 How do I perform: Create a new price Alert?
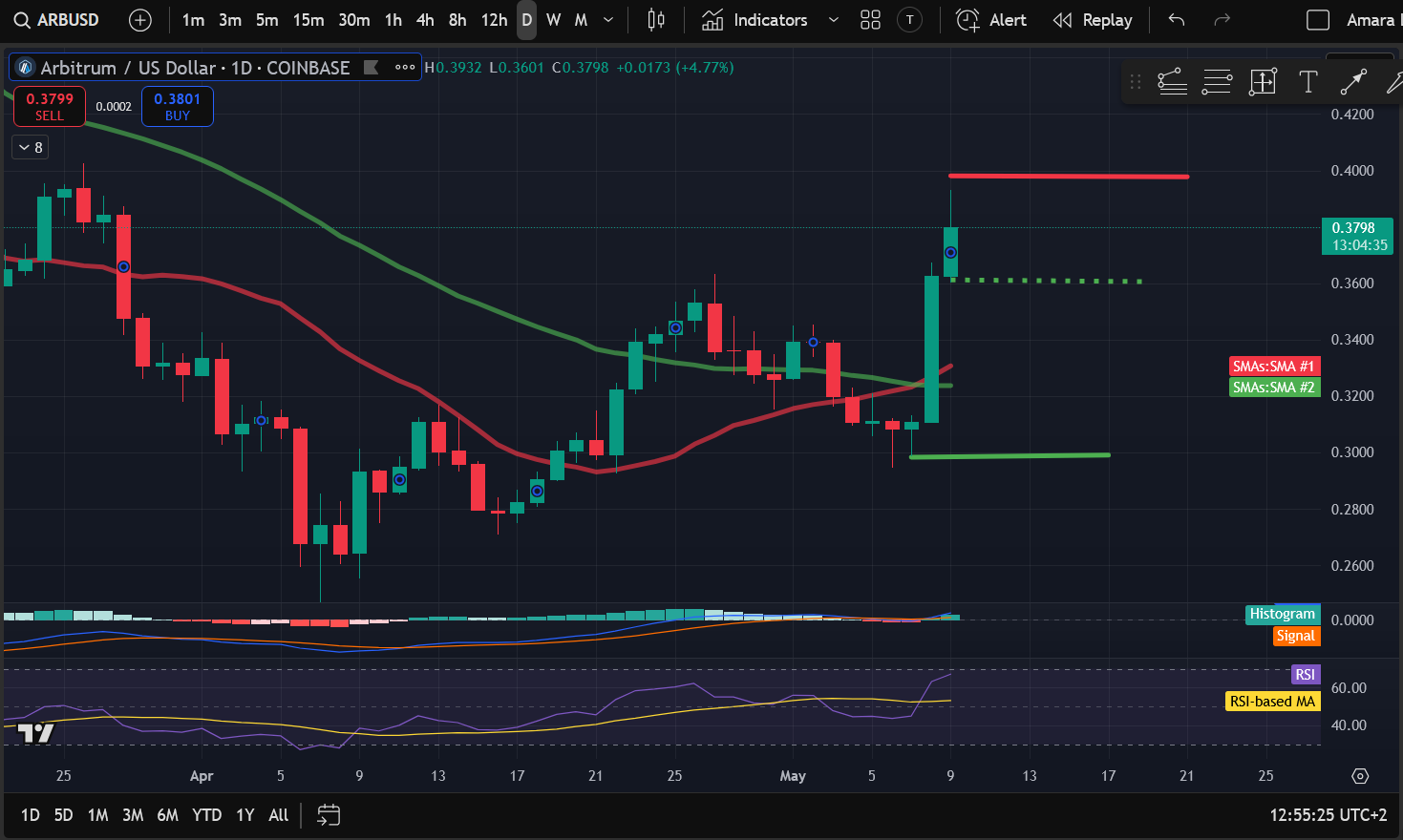tap(991, 20)
